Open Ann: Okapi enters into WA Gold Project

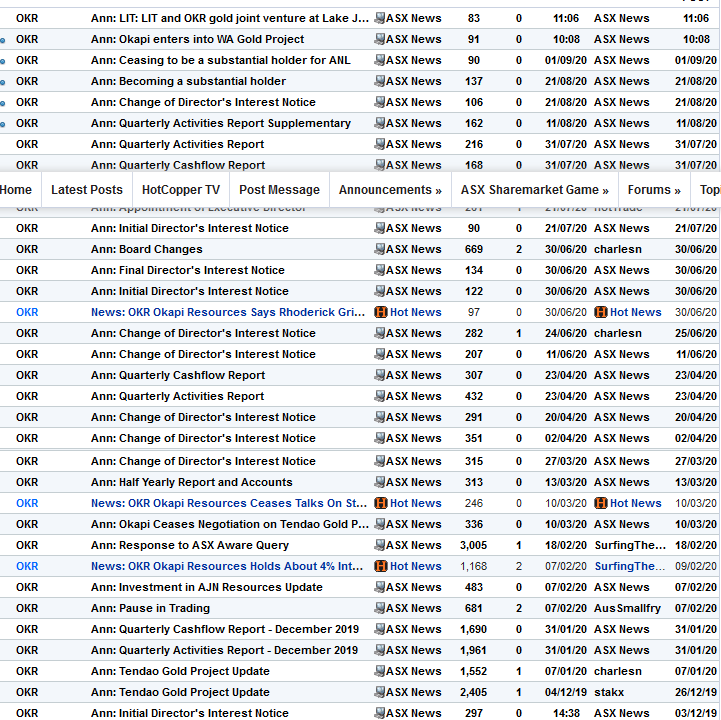(x=197, y=40)
